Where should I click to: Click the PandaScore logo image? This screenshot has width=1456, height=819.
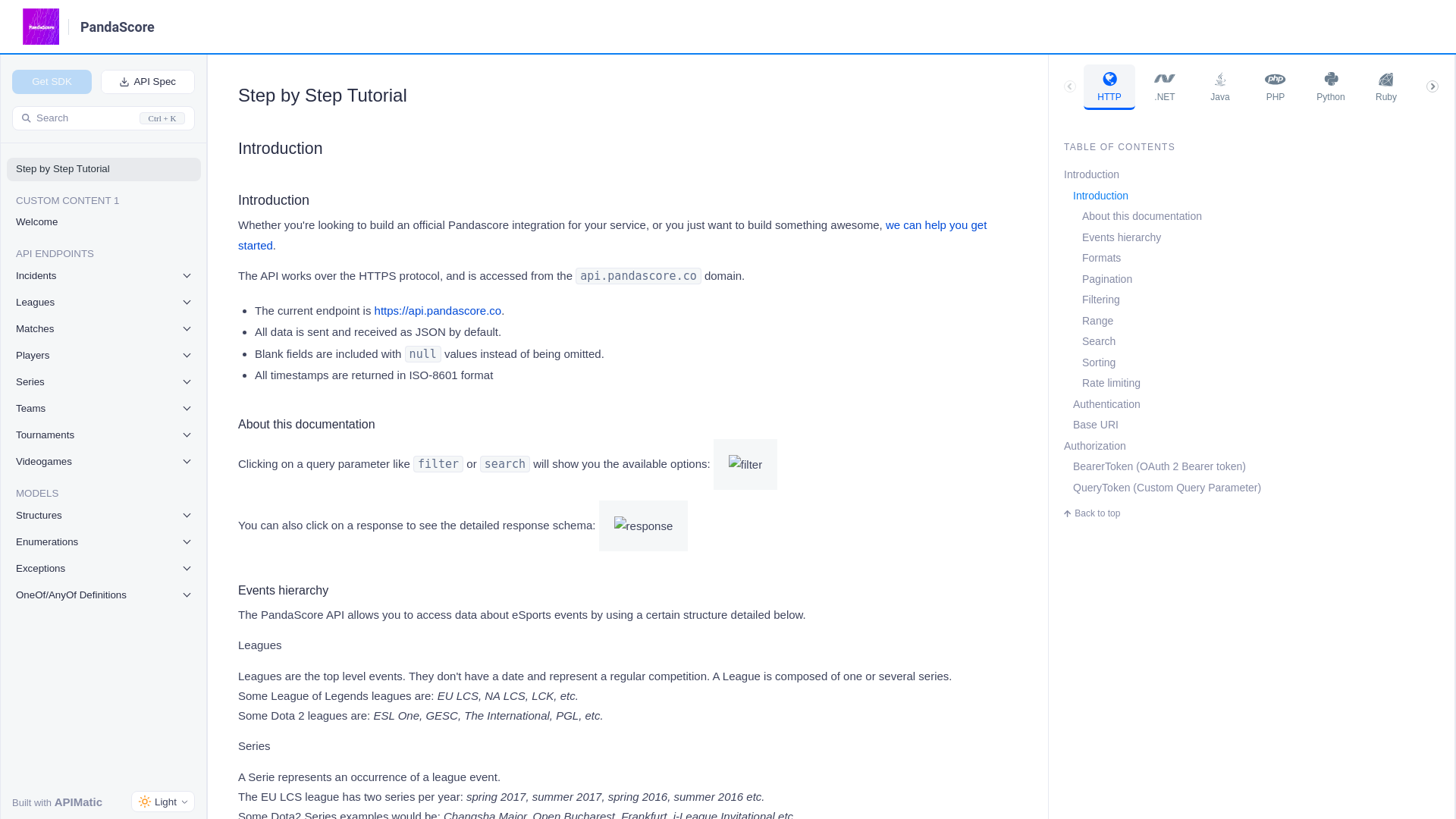[x=41, y=27]
